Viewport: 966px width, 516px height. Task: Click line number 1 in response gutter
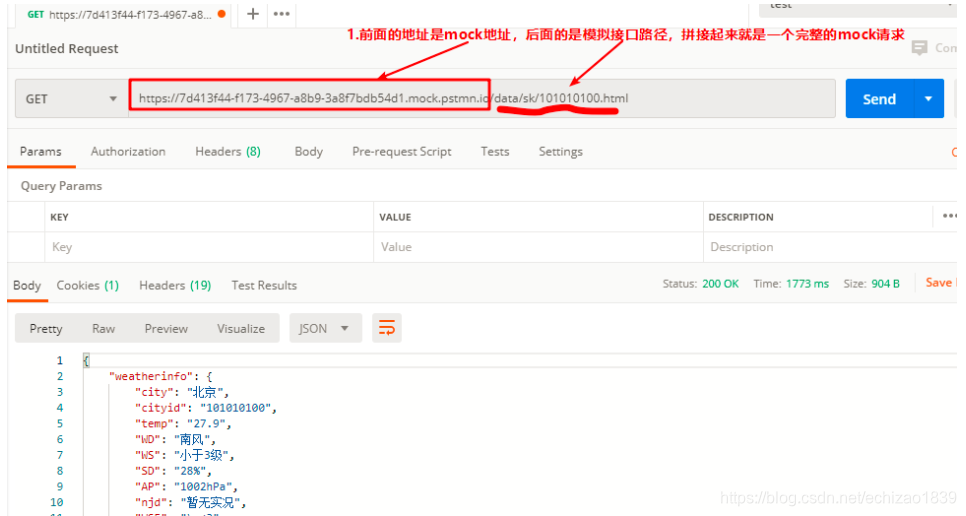pyautogui.click(x=60, y=360)
